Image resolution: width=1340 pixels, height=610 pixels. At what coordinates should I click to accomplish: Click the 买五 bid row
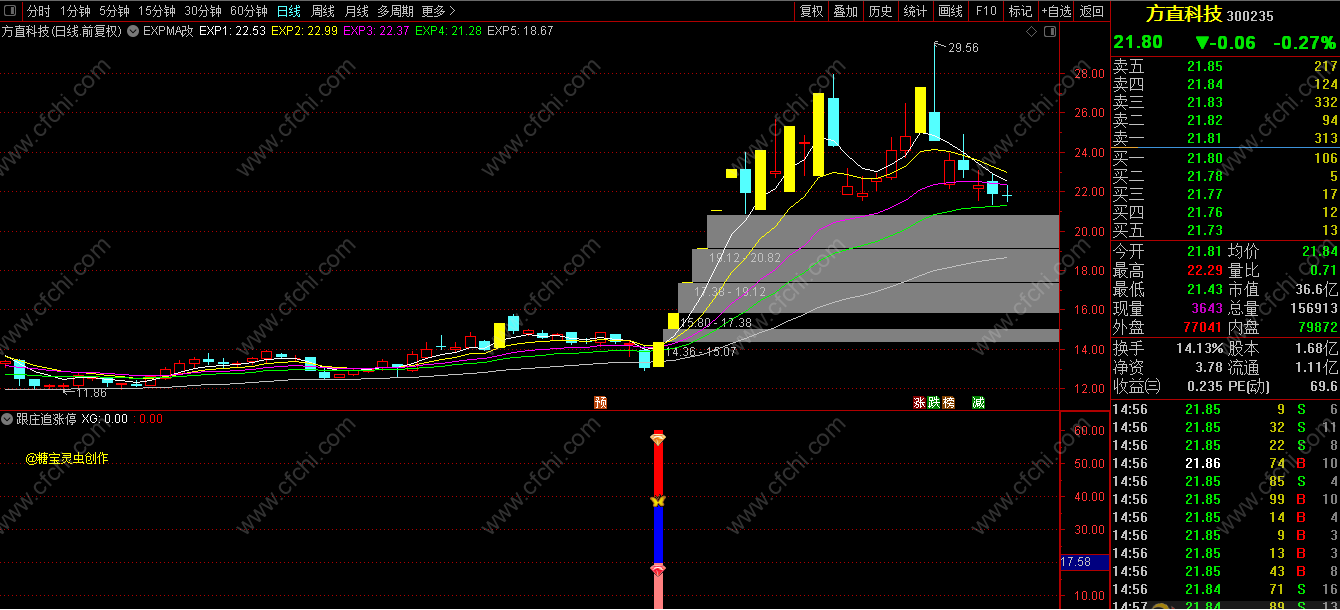click(1225, 230)
